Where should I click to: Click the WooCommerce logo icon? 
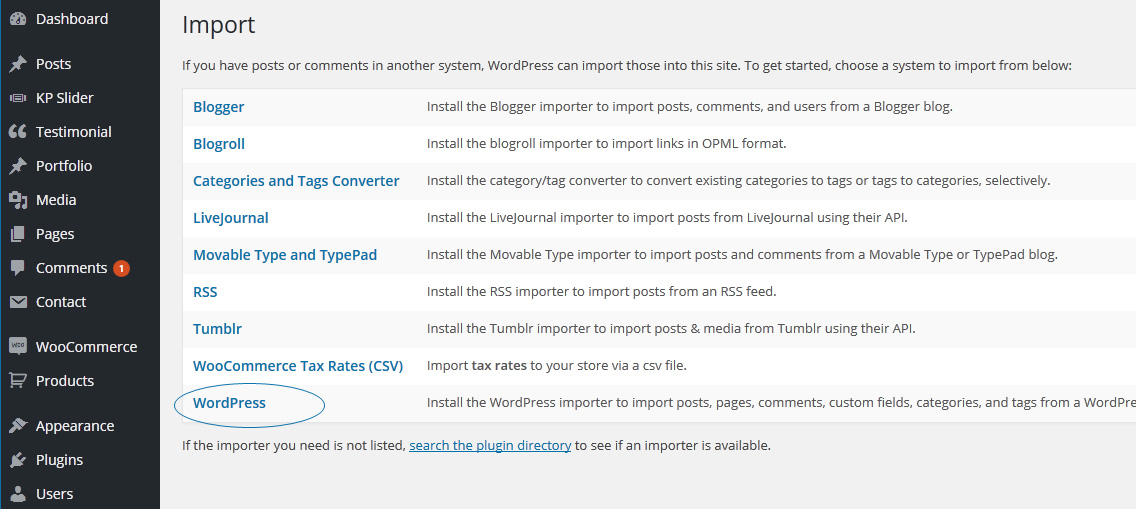(x=17, y=347)
